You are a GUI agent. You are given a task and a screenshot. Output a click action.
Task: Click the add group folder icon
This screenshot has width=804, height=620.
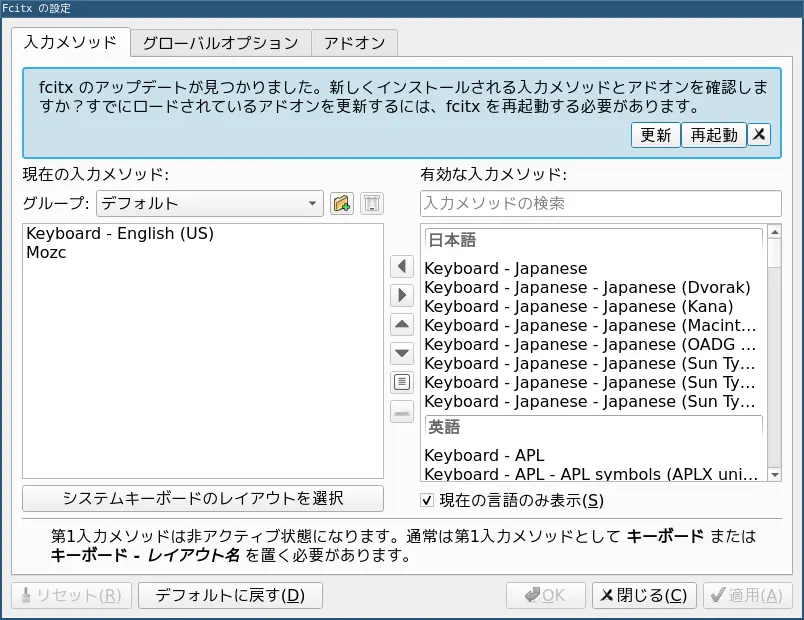(x=342, y=204)
